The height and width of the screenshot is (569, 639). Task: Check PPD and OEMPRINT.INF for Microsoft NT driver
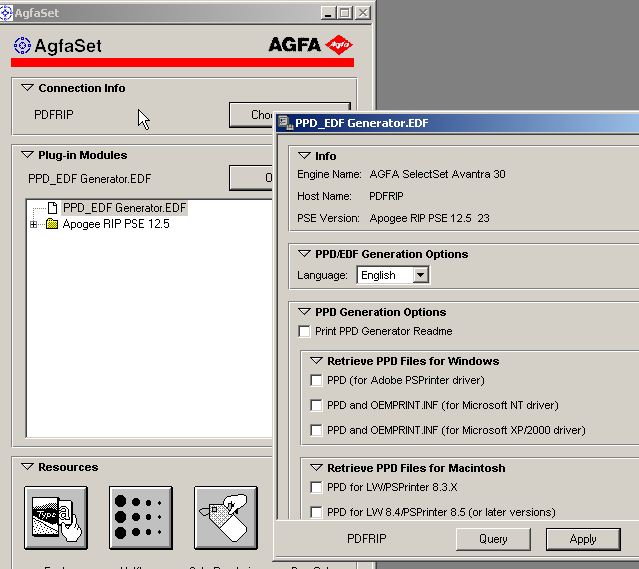(x=316, y=405)
